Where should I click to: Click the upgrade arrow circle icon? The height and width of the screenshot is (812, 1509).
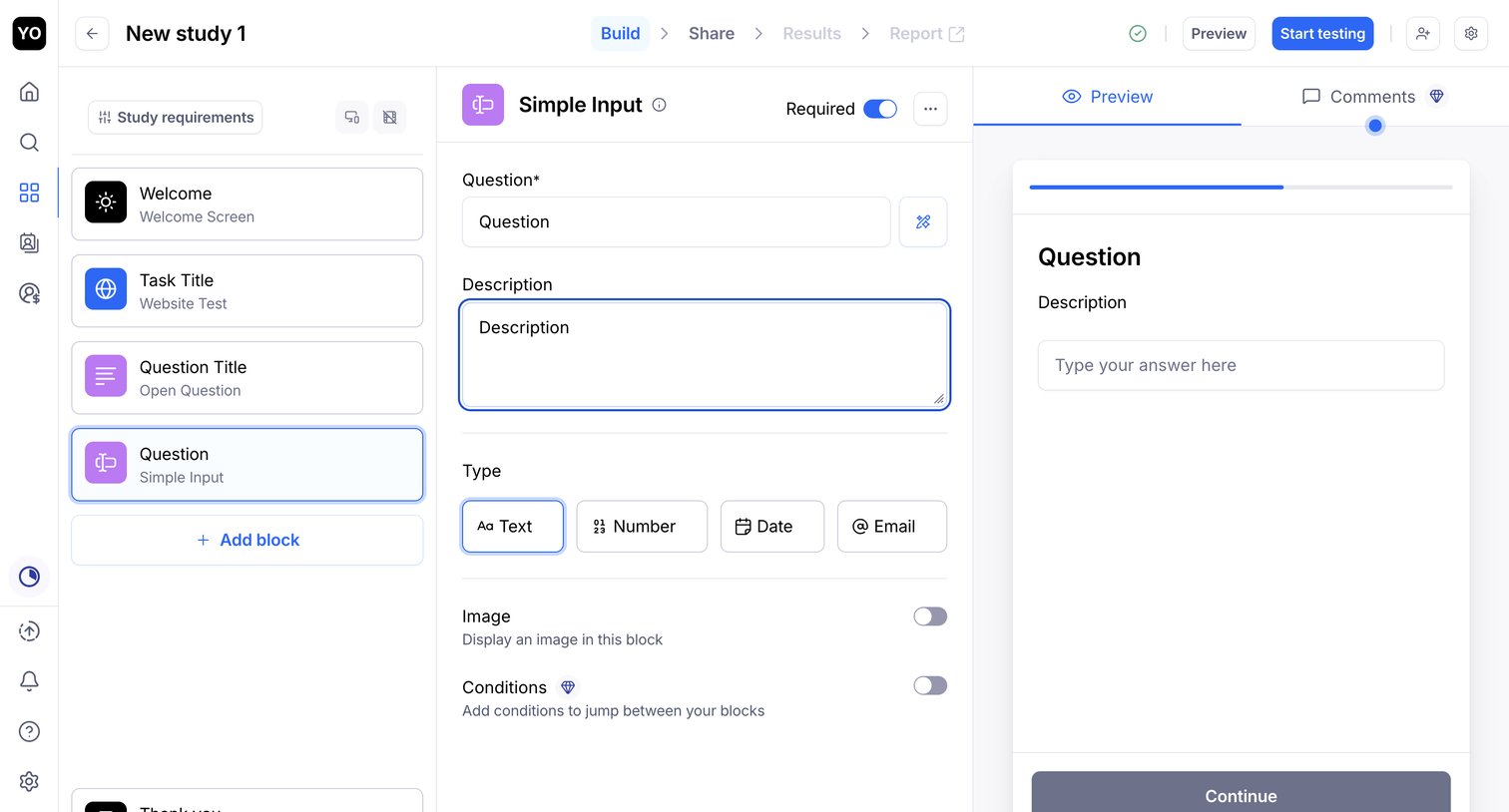29,631
